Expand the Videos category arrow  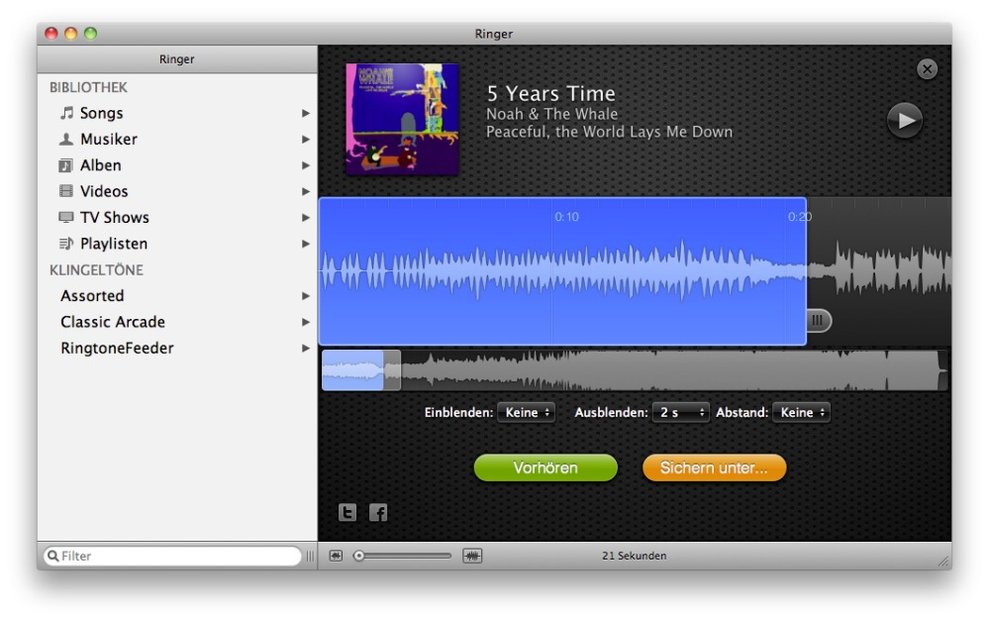306,191
